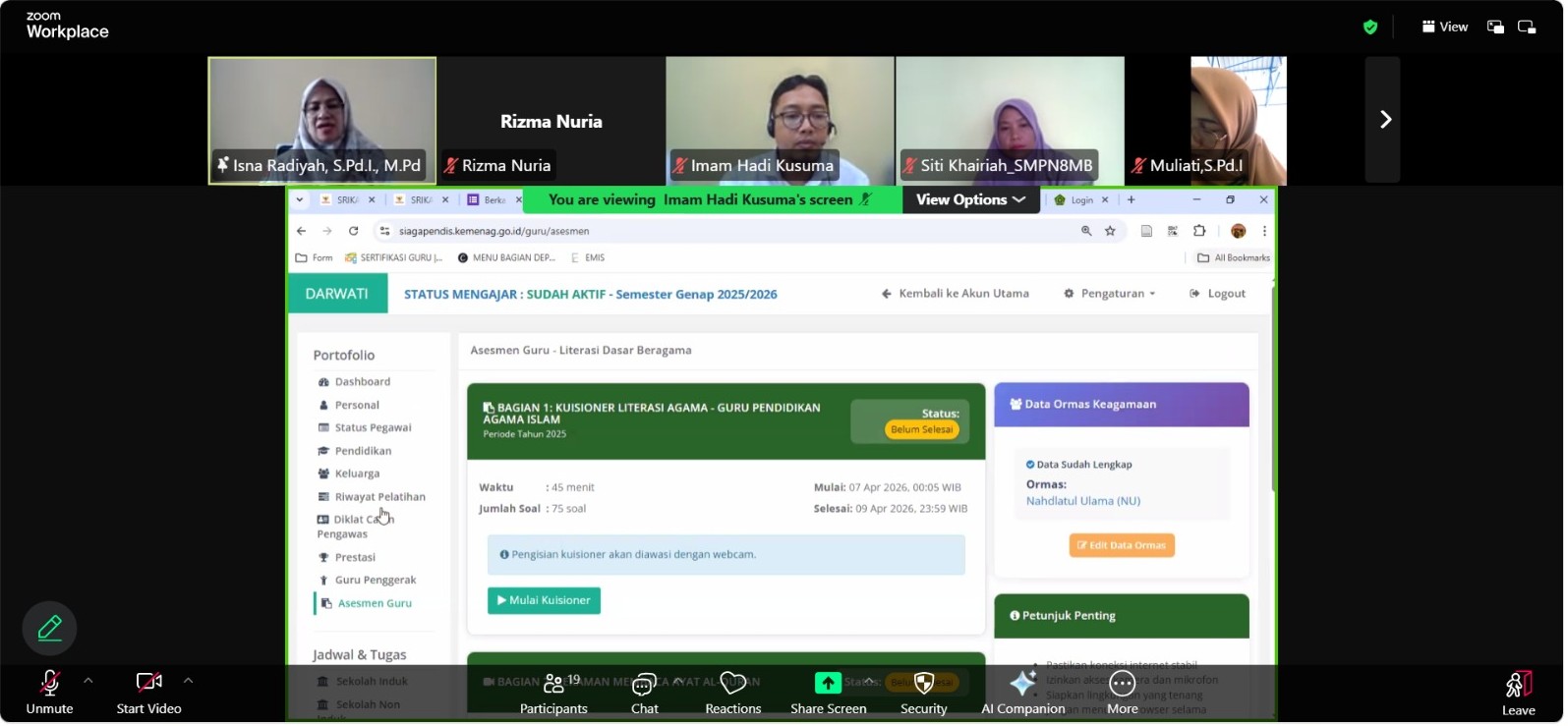Viewport: 1568px width, 726px height.
Task: Launch AI Companion
Action: pyautogui.click(x=1022, y=693)
